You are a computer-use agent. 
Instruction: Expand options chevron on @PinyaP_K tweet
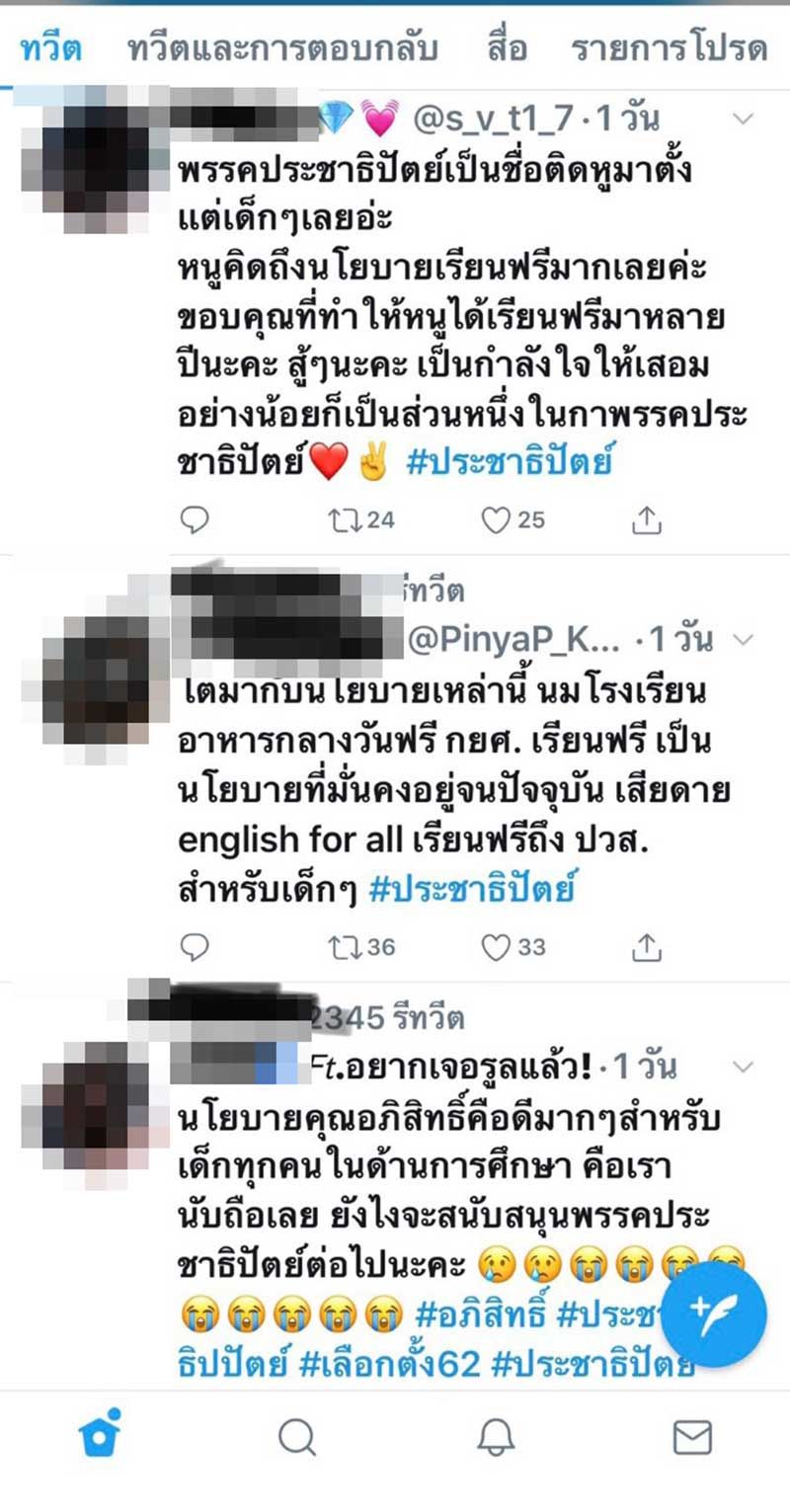(744, 640)
